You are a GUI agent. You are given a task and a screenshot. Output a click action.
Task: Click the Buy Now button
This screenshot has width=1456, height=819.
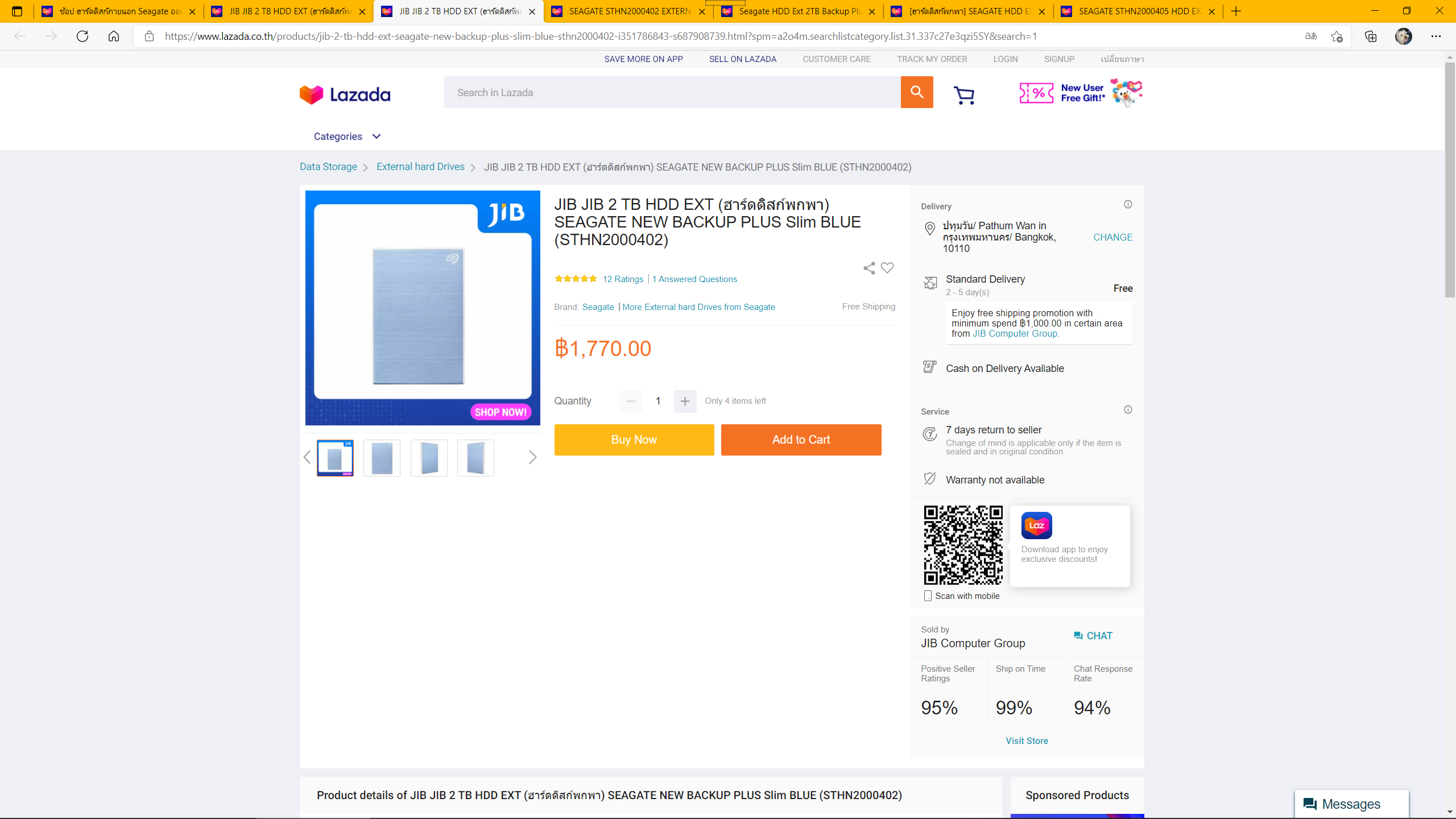coord(634,440)
